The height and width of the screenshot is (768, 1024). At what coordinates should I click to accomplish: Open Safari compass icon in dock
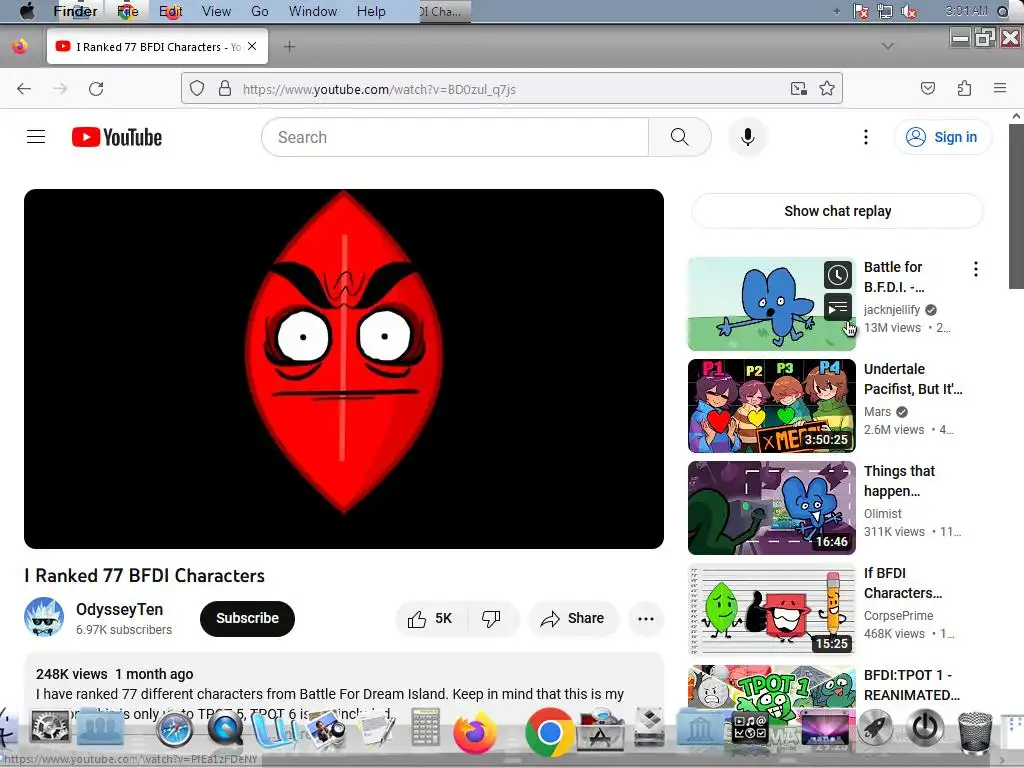174,729
